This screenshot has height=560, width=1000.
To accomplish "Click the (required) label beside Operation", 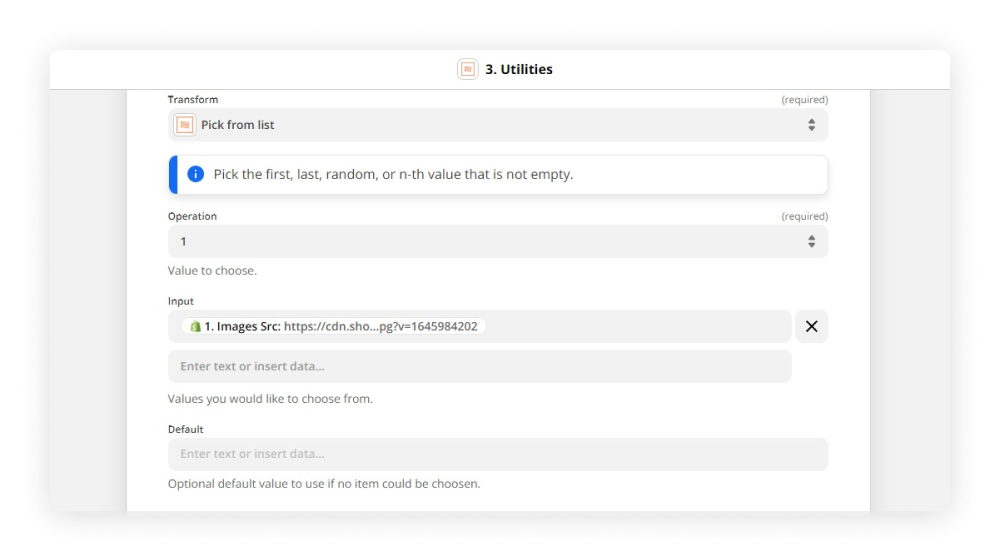I will point(805,216).
